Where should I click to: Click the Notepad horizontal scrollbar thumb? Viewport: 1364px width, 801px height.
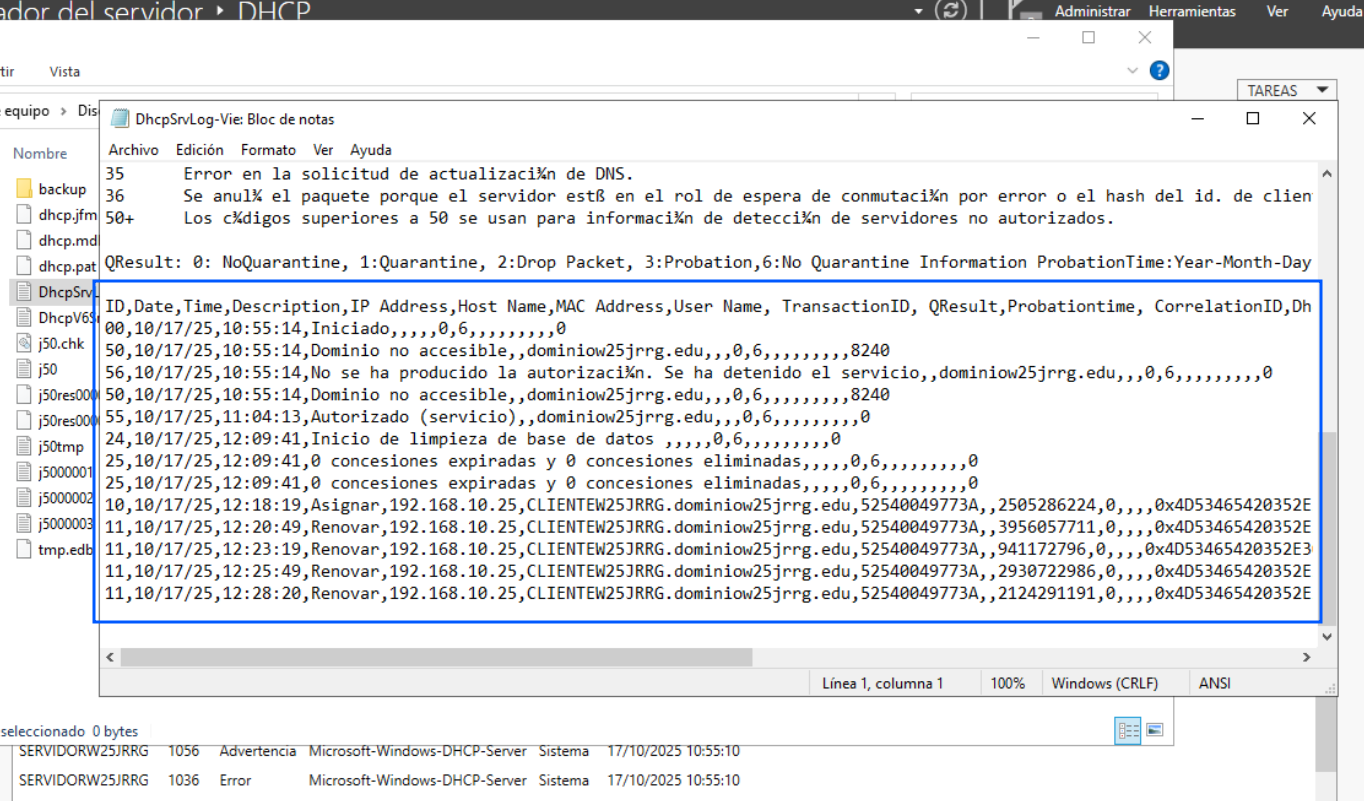pyautogui.click(x=436, y=657)
